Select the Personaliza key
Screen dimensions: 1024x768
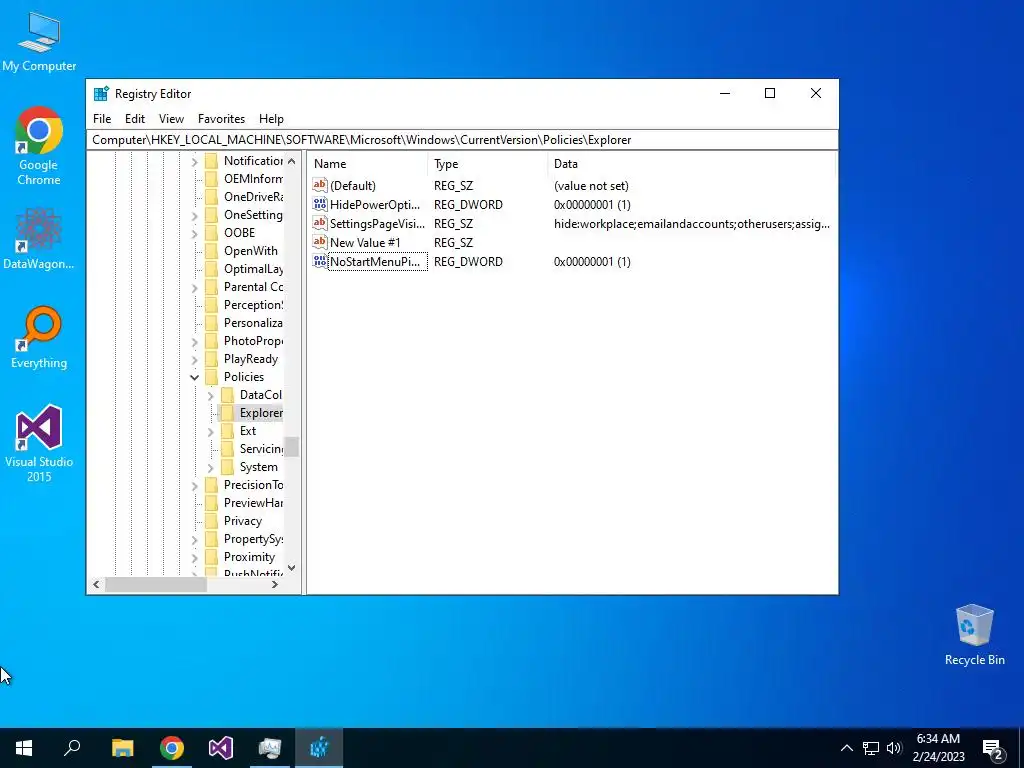[253, 323]
